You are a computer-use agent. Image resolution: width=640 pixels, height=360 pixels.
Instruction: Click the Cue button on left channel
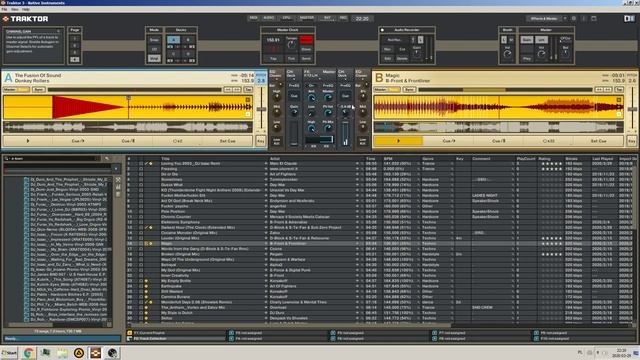pos(294,96)
